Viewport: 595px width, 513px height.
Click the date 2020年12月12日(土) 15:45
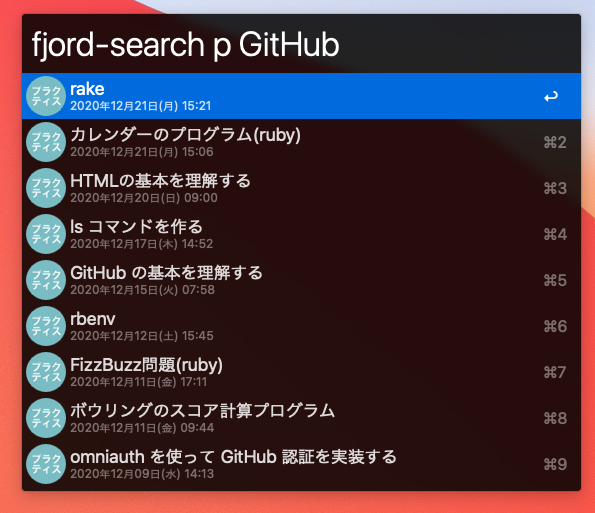[x=142, y=336]
